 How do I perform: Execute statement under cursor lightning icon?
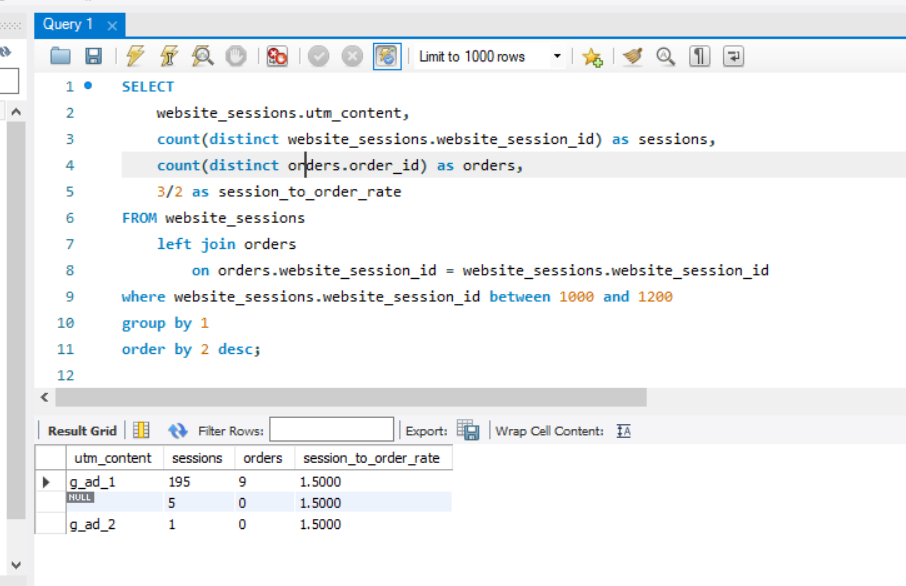click(169, 56)
